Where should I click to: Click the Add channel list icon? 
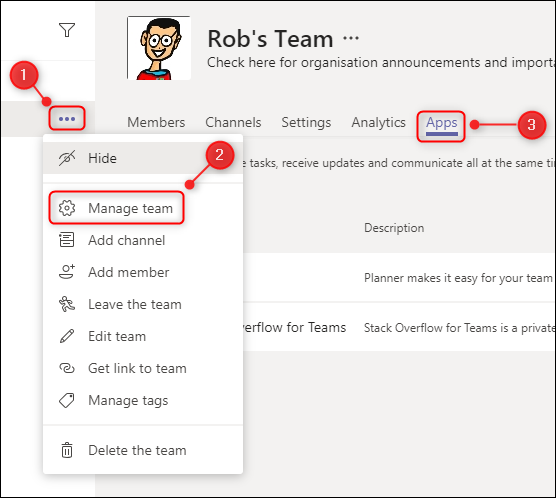pyautogui.click(x=67, y=240)
